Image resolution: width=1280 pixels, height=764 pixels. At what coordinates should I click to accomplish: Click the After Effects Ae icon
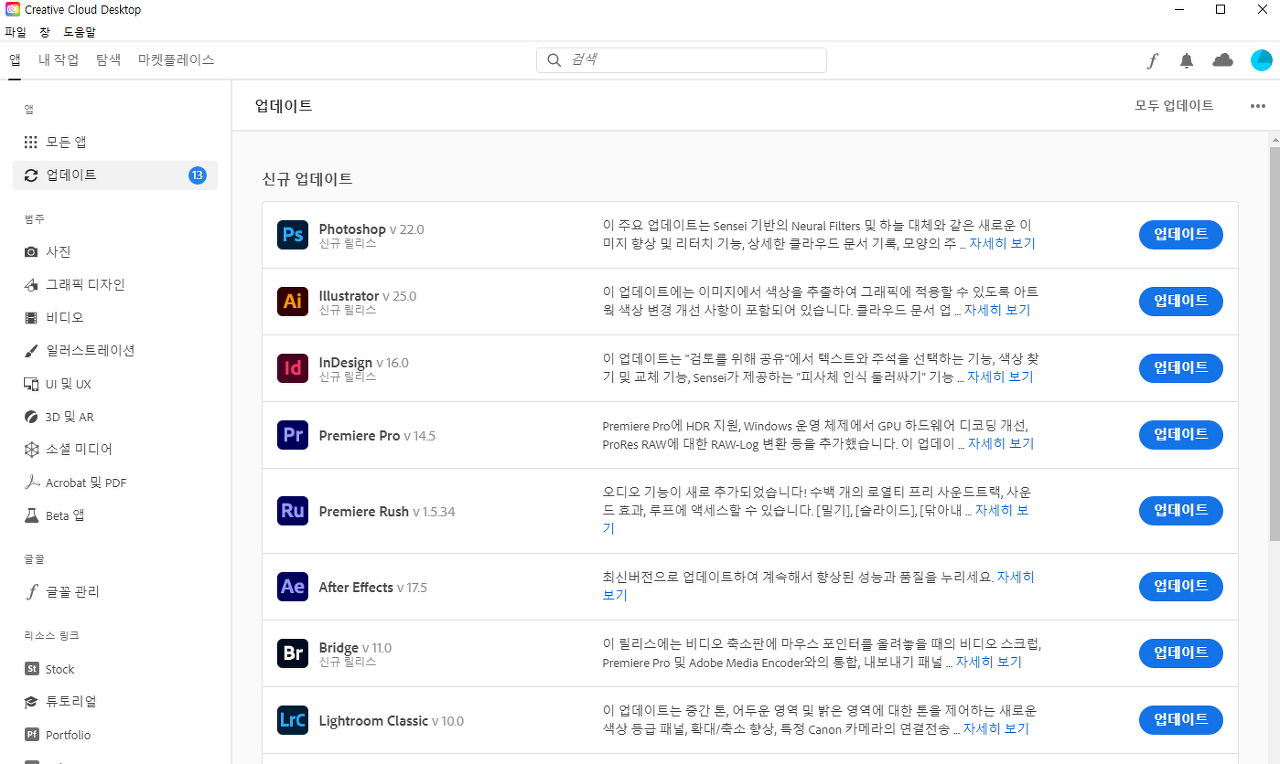tap(293, 587)
